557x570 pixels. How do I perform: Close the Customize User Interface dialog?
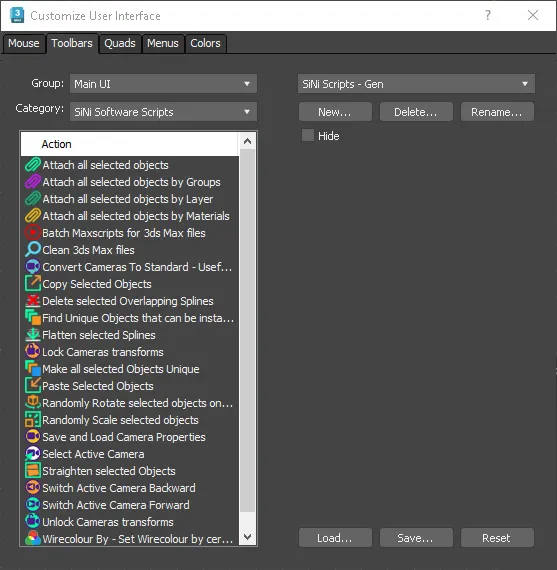(533, 15)
